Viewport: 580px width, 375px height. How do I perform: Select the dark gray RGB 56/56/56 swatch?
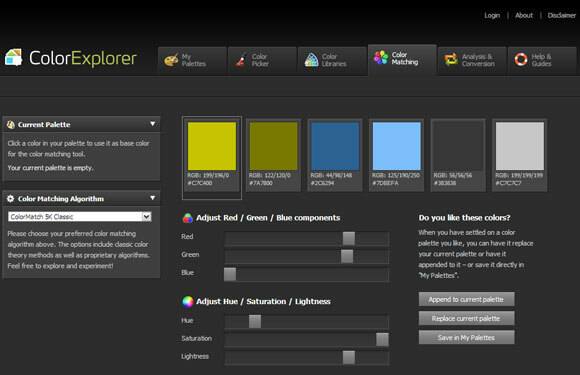point(458,146)
